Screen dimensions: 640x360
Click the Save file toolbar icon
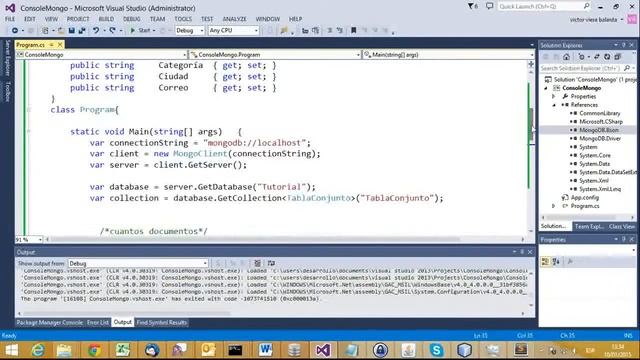[72, 31]
